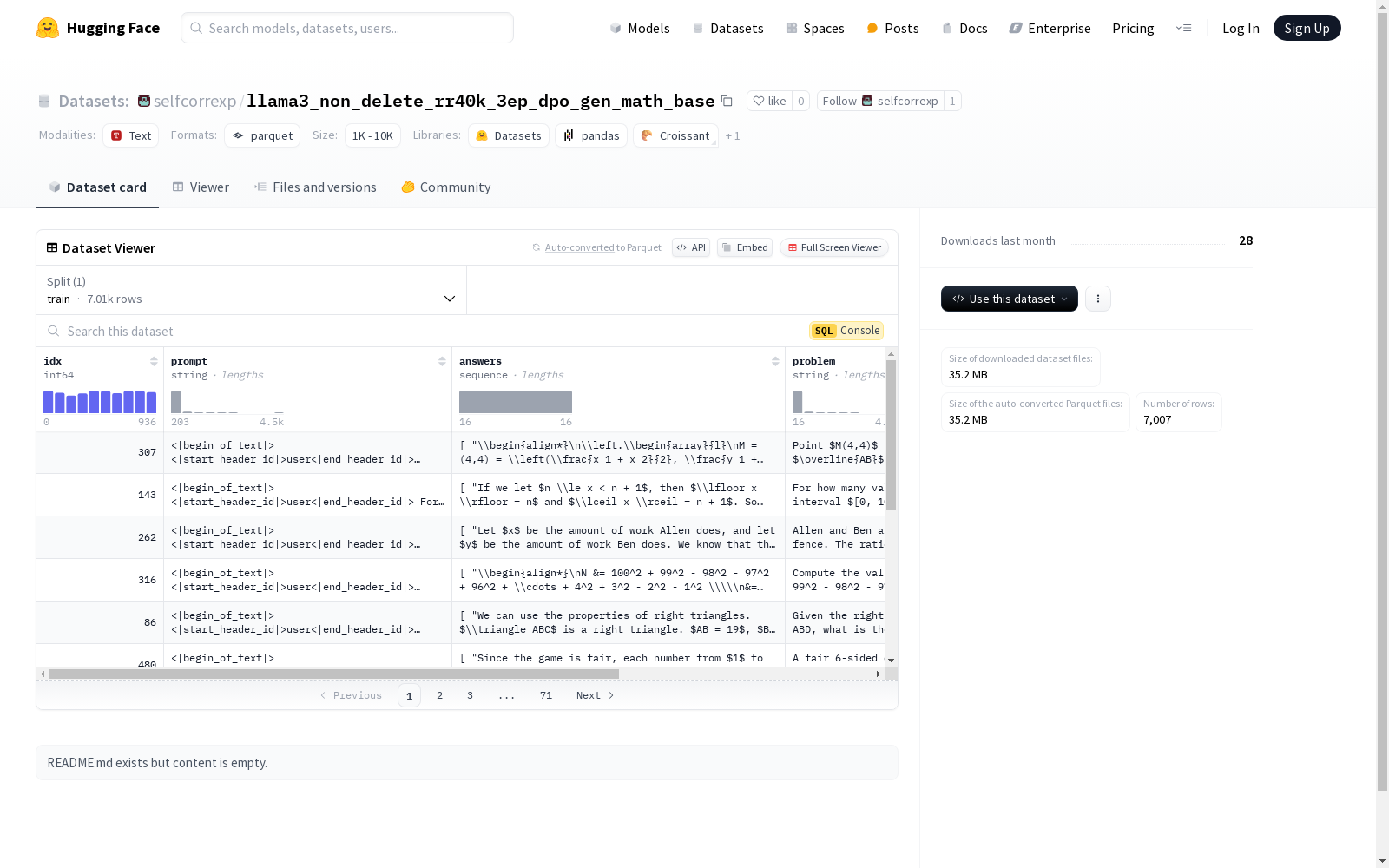
Task: Sort the idx column
Action: click(x=154, y=361)
